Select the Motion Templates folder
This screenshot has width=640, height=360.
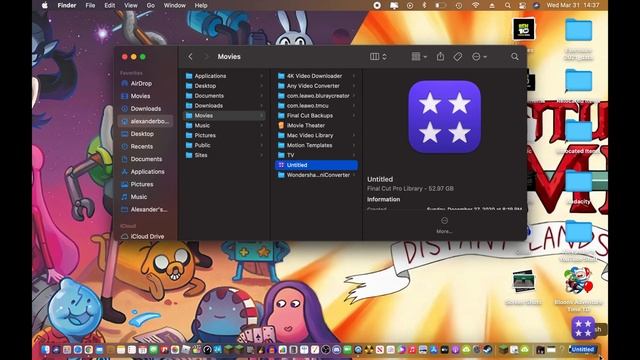click(316, 145)
